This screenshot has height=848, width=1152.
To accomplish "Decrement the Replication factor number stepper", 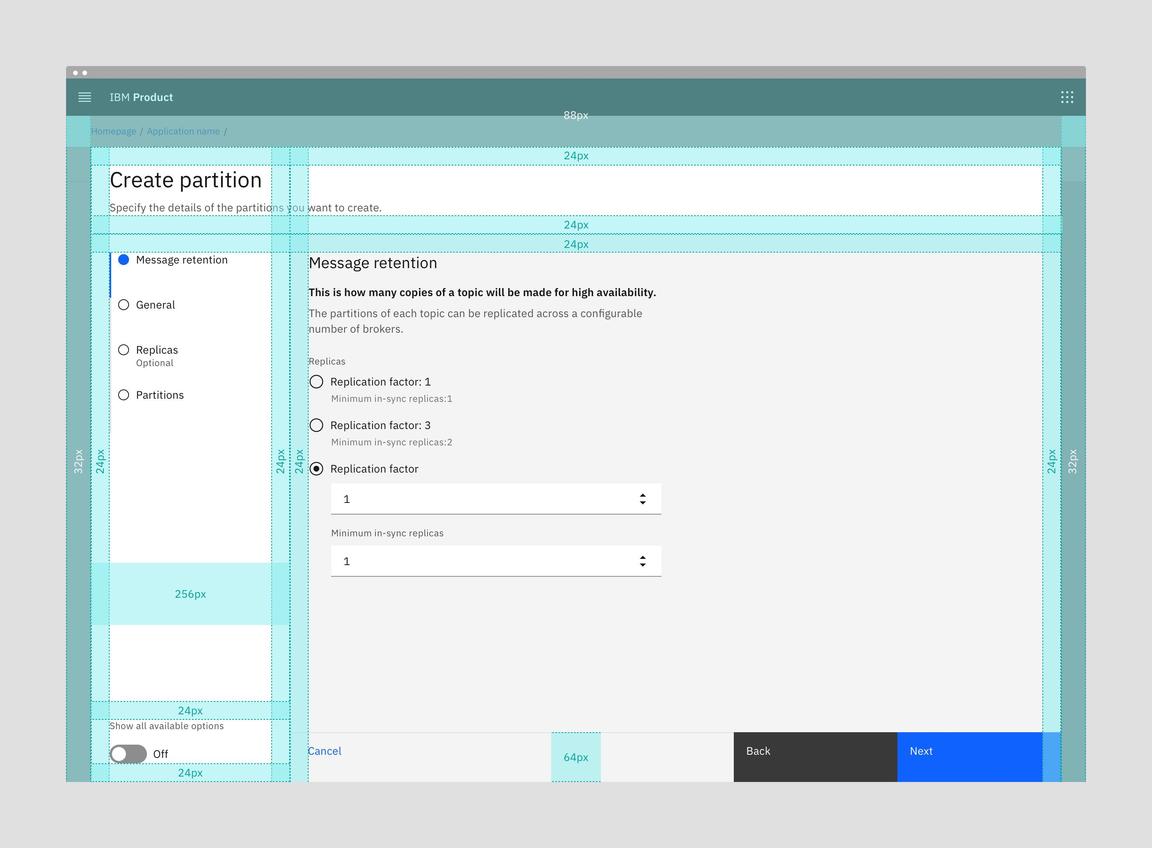I will click(x=643, y=503).
